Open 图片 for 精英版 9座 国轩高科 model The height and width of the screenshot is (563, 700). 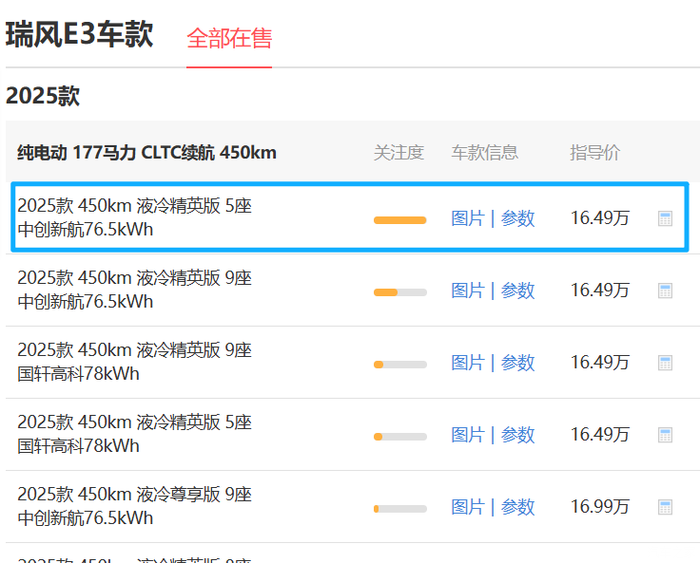pos(467,363)
